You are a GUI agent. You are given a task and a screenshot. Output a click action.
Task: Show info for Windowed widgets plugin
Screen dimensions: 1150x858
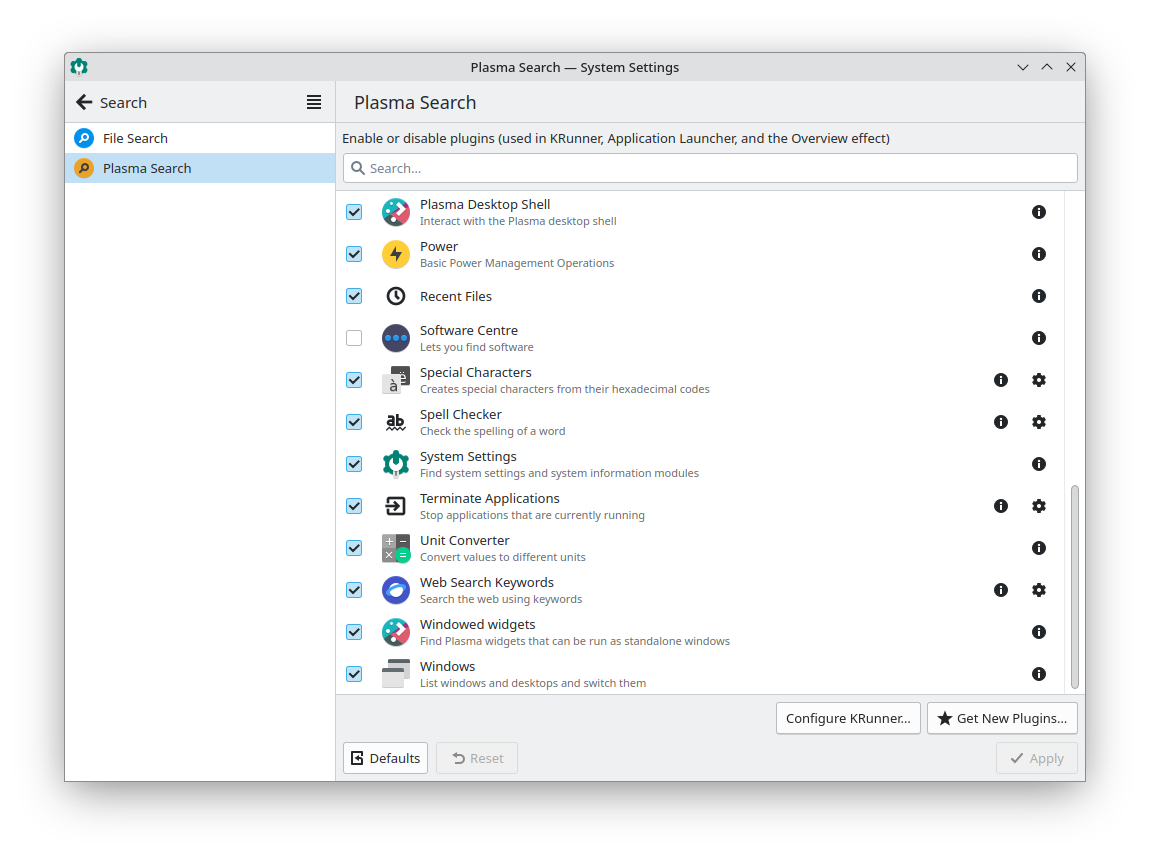pyautogui.click(x=1039, y=632)
